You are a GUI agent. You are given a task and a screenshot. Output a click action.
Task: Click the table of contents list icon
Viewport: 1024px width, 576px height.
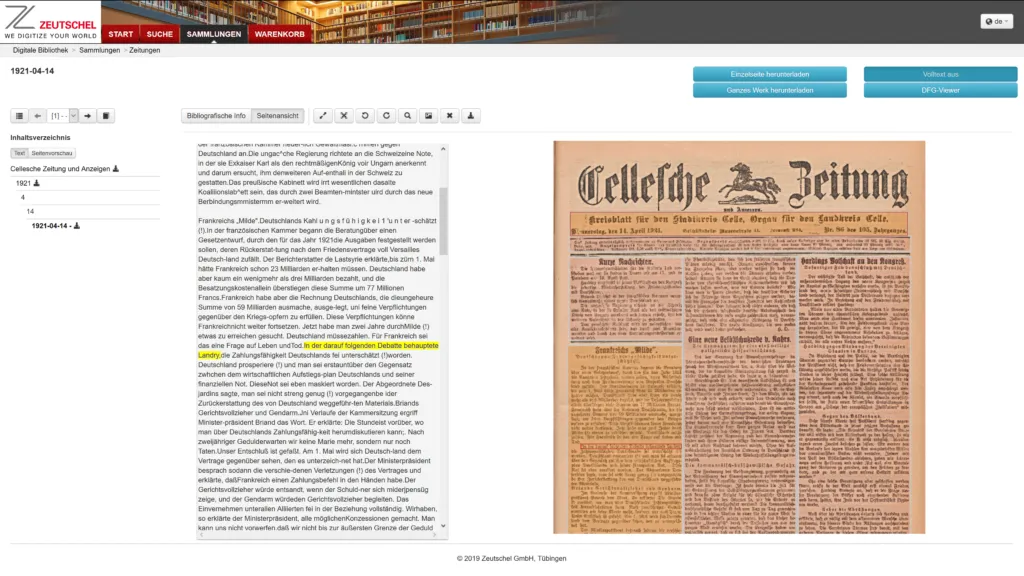point(18,116)
